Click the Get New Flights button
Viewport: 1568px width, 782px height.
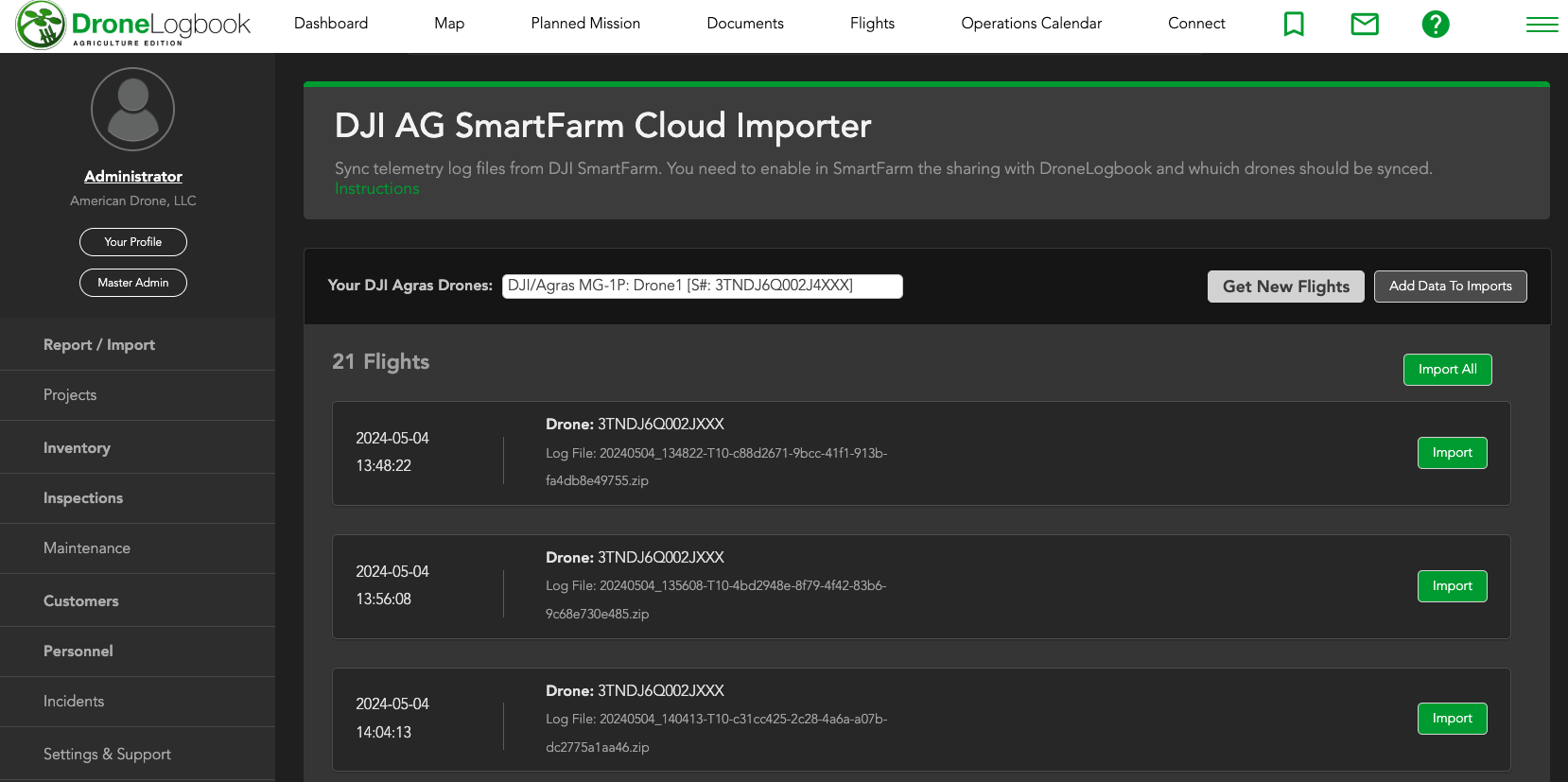coord(1286,287)
